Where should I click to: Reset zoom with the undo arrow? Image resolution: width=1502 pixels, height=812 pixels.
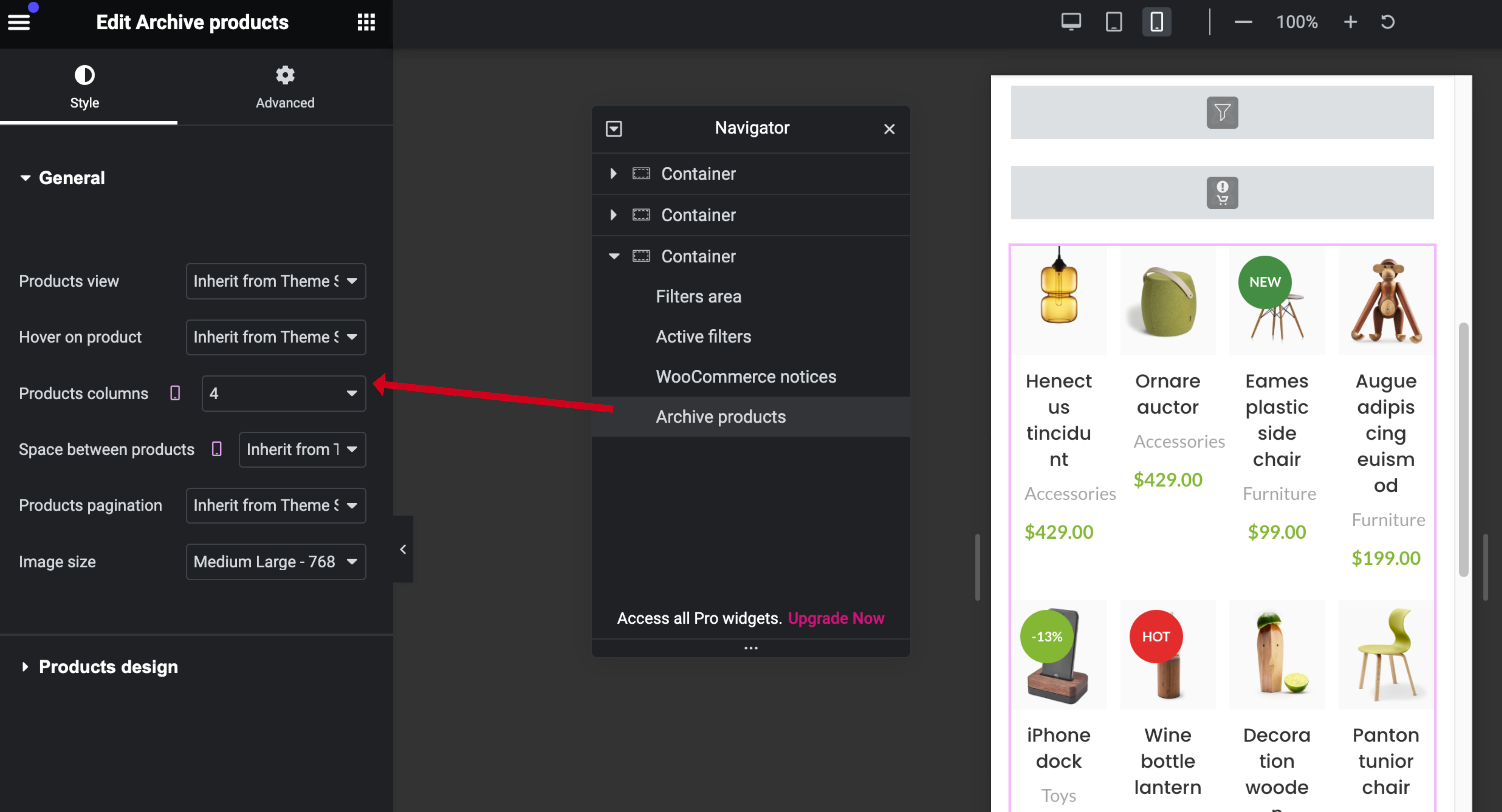1388,22
